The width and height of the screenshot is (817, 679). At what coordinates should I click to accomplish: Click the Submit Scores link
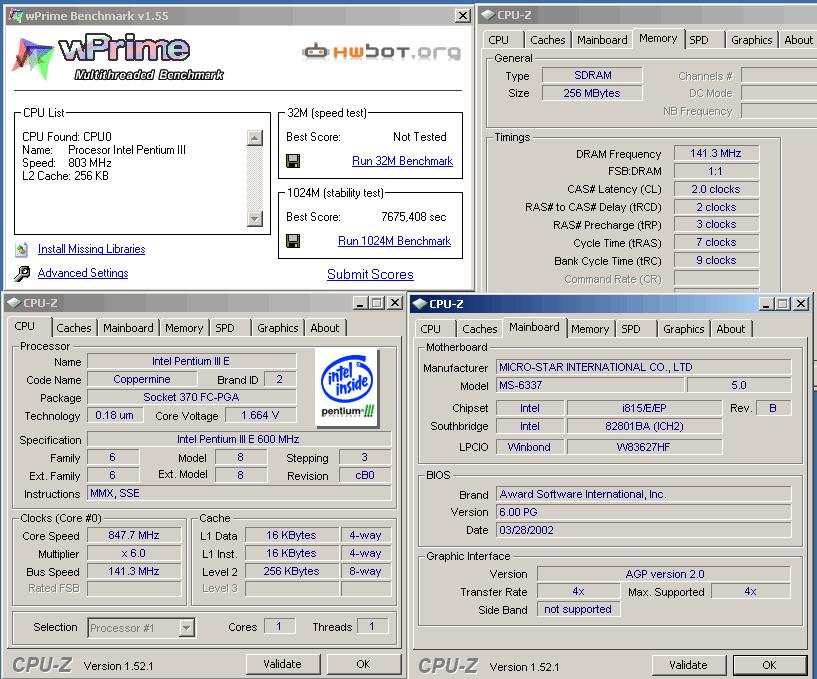370,274
